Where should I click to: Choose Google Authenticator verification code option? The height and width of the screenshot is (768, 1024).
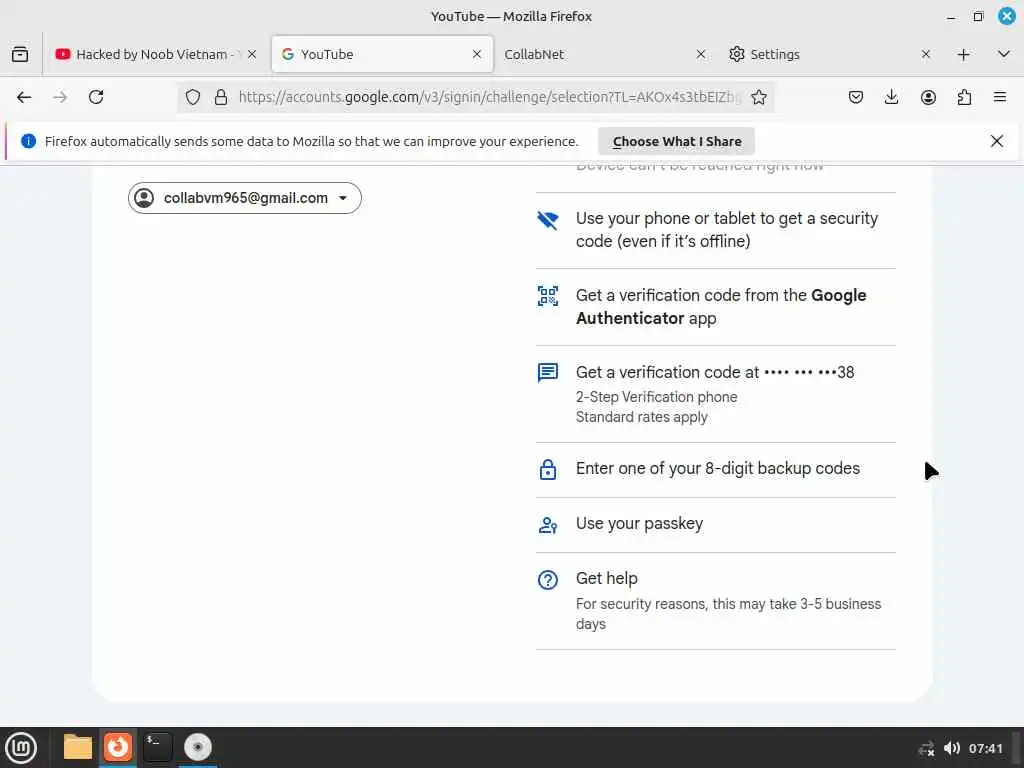pyautogui.click(x=716, y=307)
